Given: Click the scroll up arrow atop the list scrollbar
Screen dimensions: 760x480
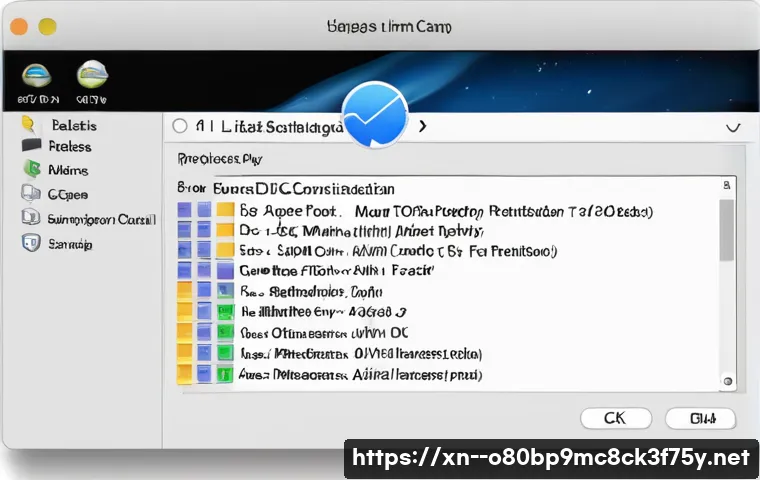Looking at the screenshot, I should (727, 186).
